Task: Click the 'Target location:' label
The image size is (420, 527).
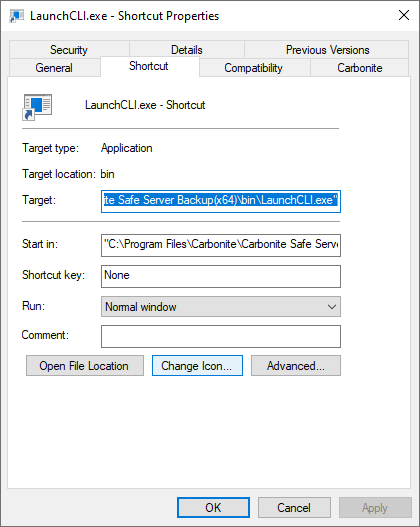Action: click(x=59, y=174)
